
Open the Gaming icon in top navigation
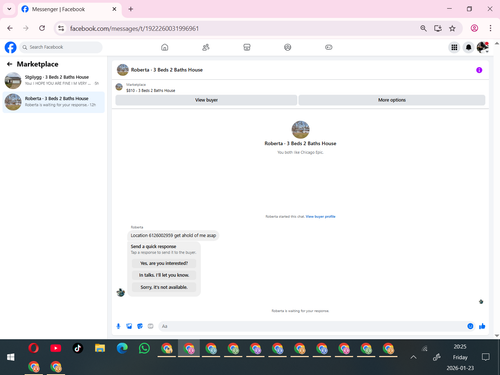329,47
